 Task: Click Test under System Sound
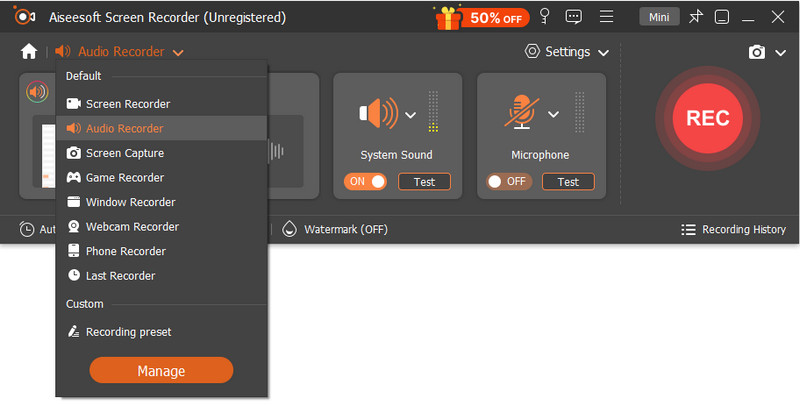tap(424, 182)
